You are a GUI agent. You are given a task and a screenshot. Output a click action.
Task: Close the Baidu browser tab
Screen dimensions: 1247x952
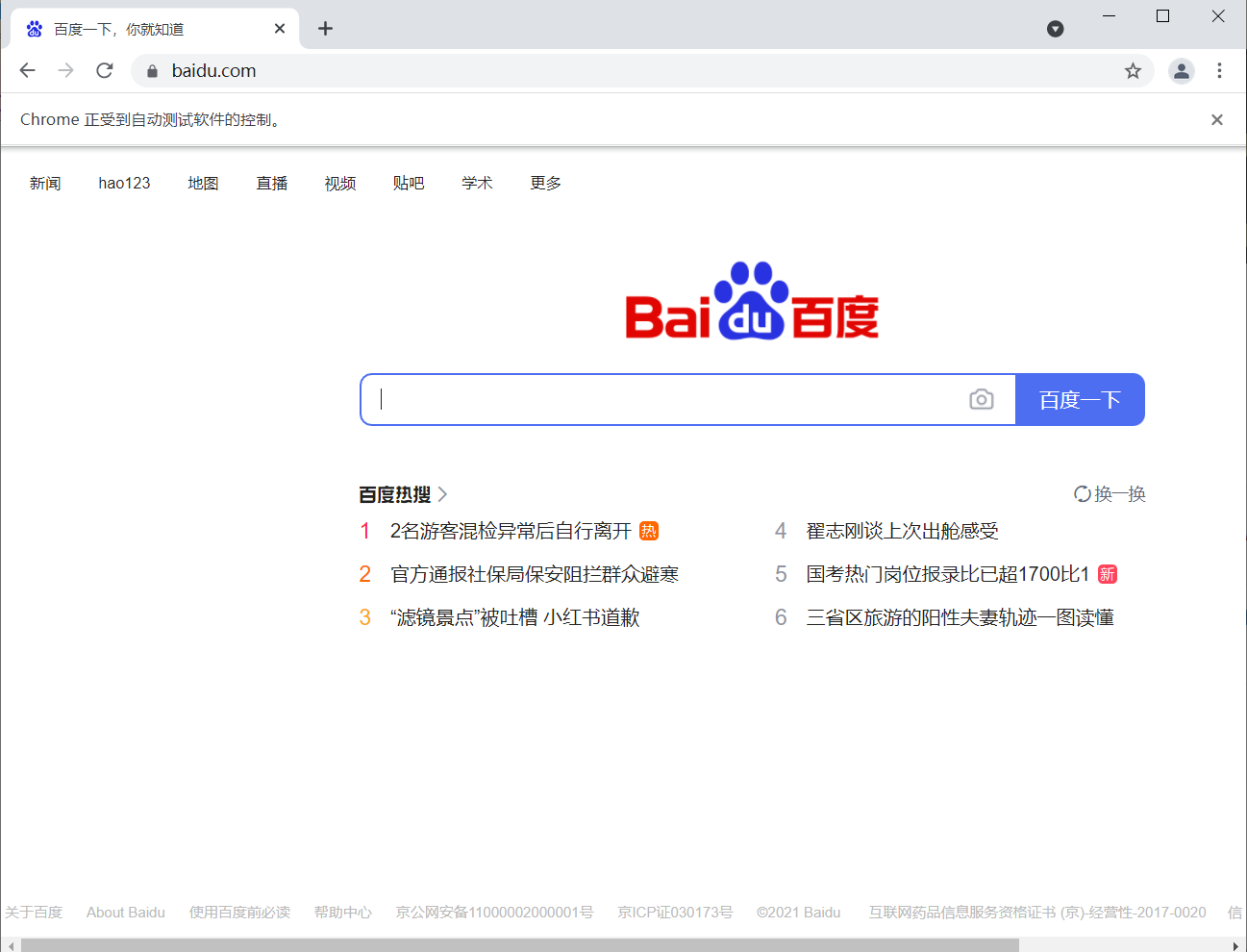(280, 29)
